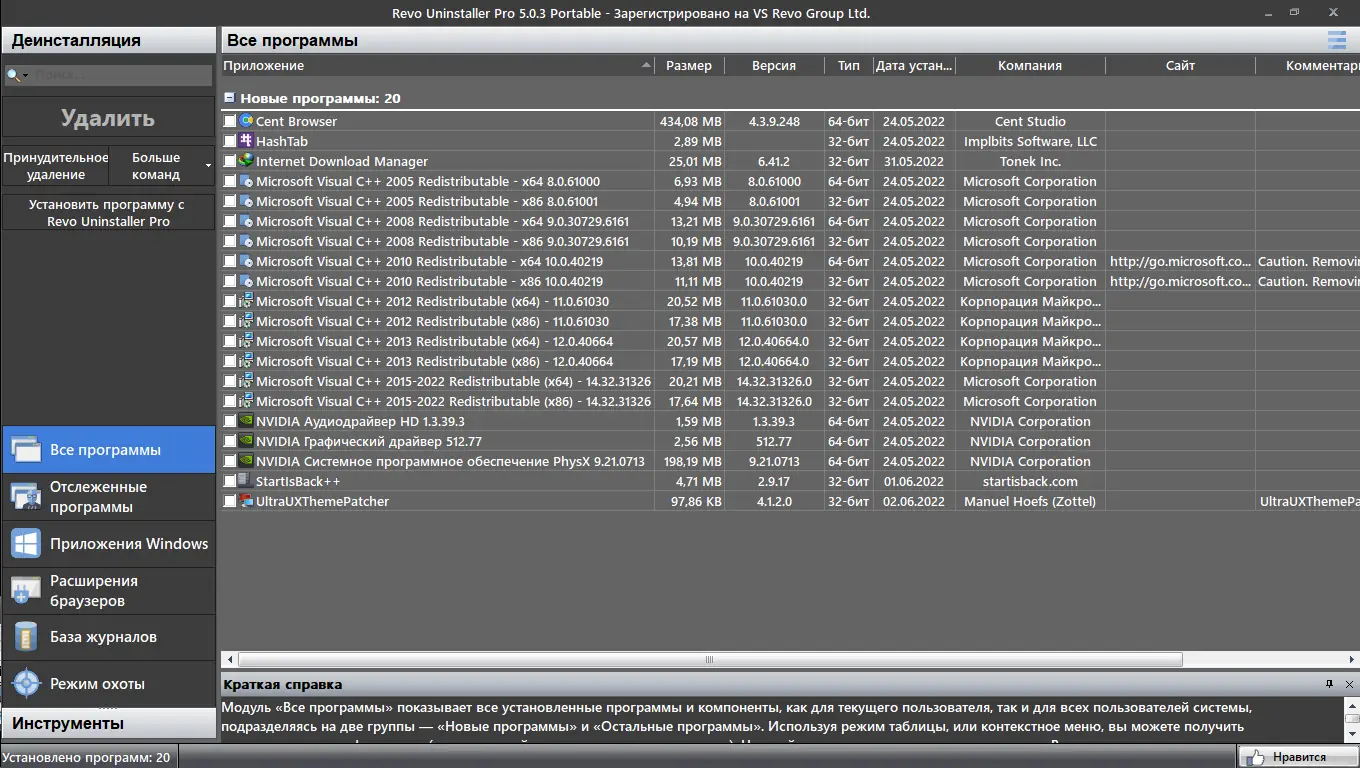Click icon of Visual C++ 2015-2022 (x86) row

click(x=246, y=401)
